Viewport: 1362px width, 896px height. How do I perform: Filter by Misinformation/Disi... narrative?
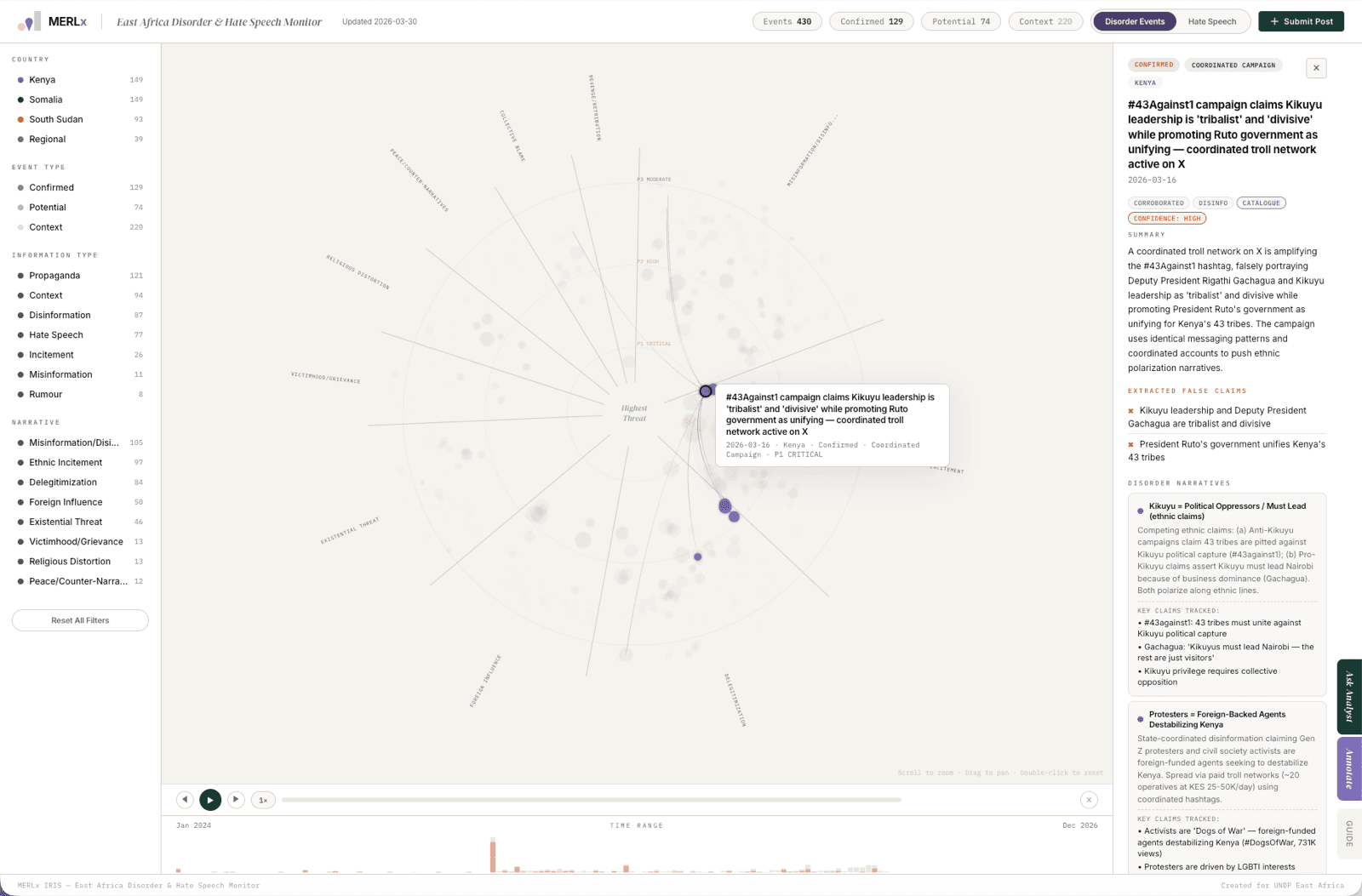coord(80,442)
